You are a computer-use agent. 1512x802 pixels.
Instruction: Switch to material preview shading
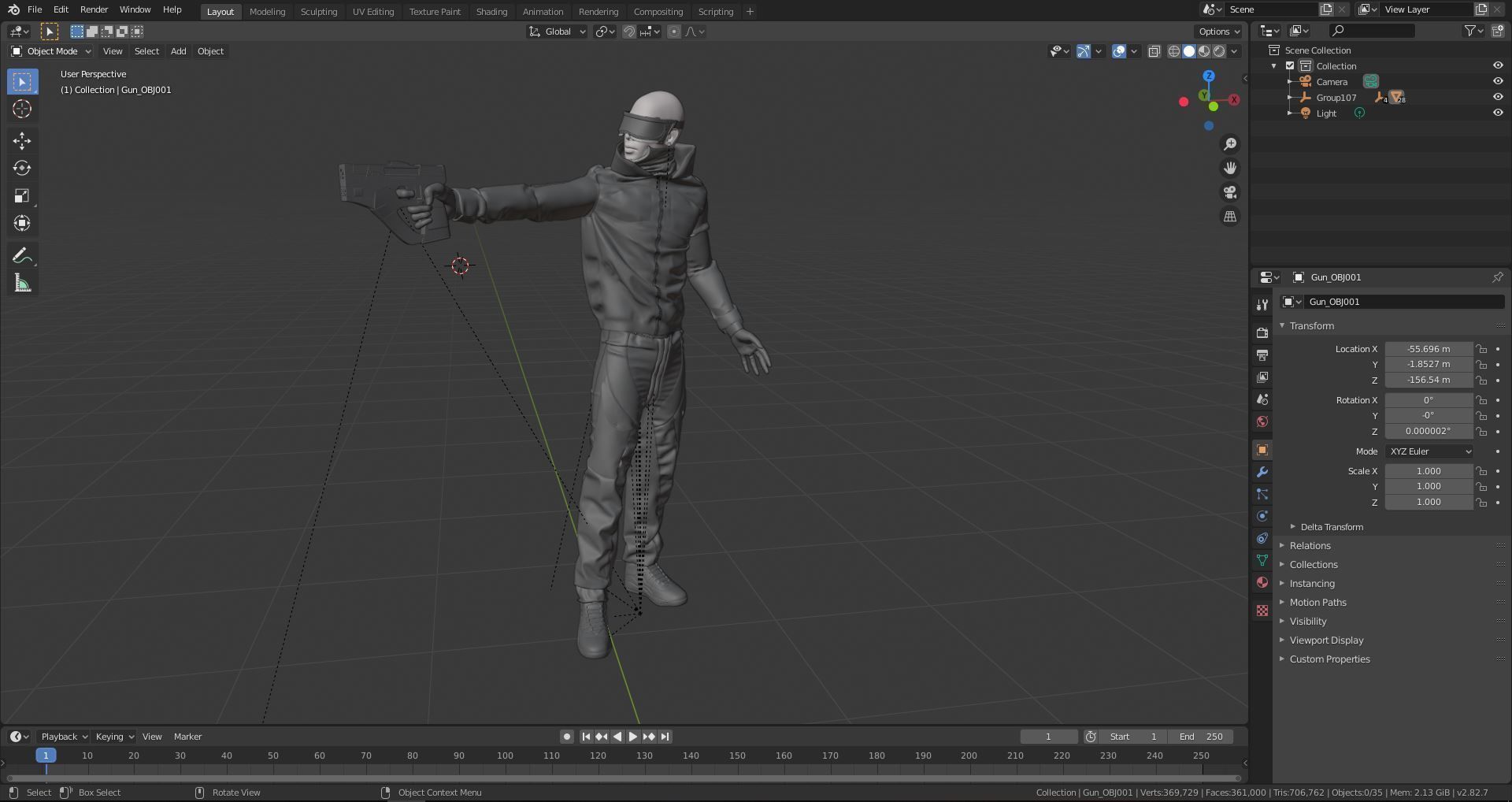tap(1204, 51)
